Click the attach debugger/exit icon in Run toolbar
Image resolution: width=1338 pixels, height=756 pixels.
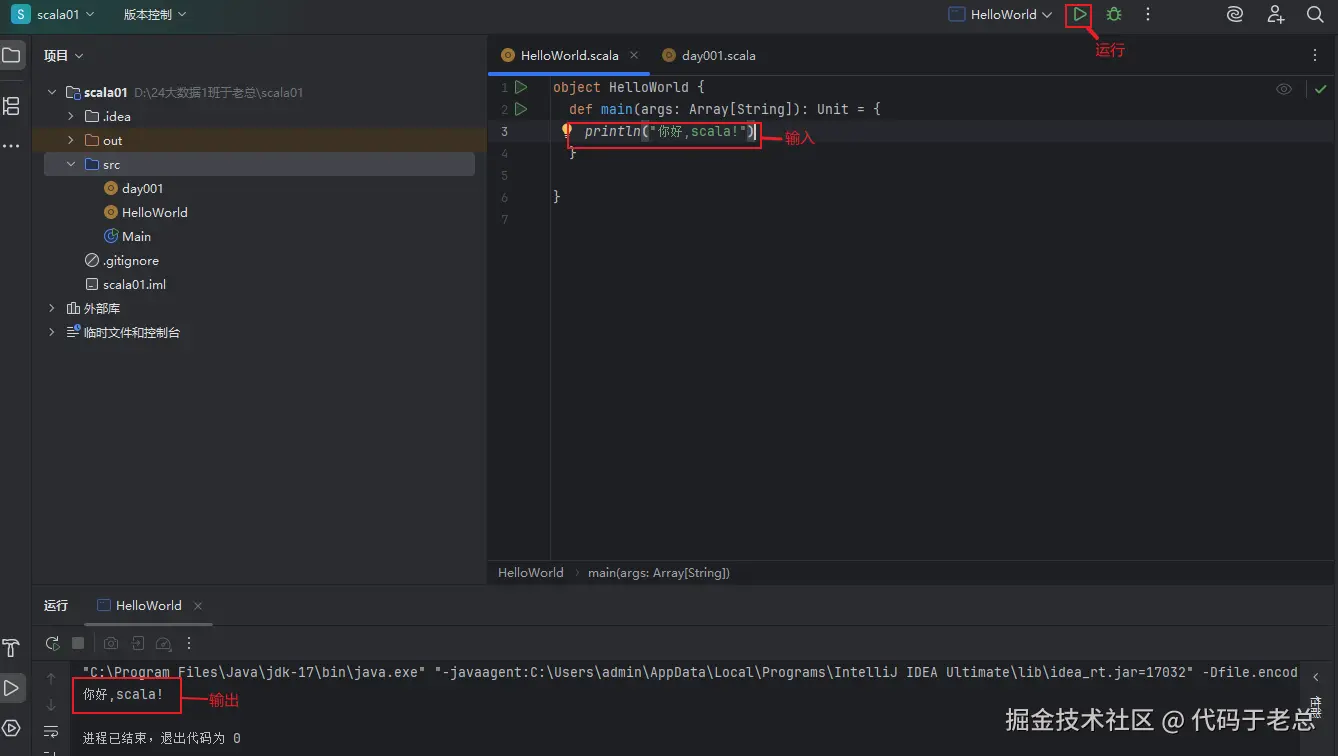click(x=138, y=644)
